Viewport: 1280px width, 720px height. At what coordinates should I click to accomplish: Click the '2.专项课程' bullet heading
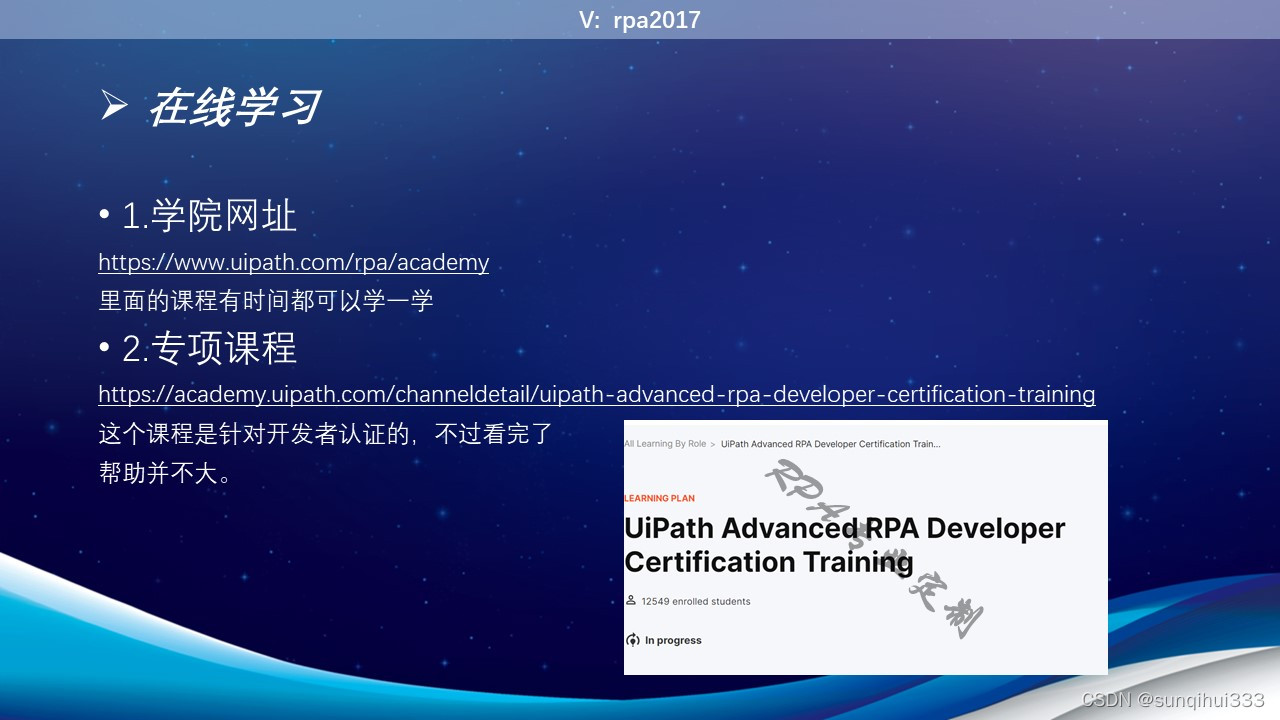209,348
